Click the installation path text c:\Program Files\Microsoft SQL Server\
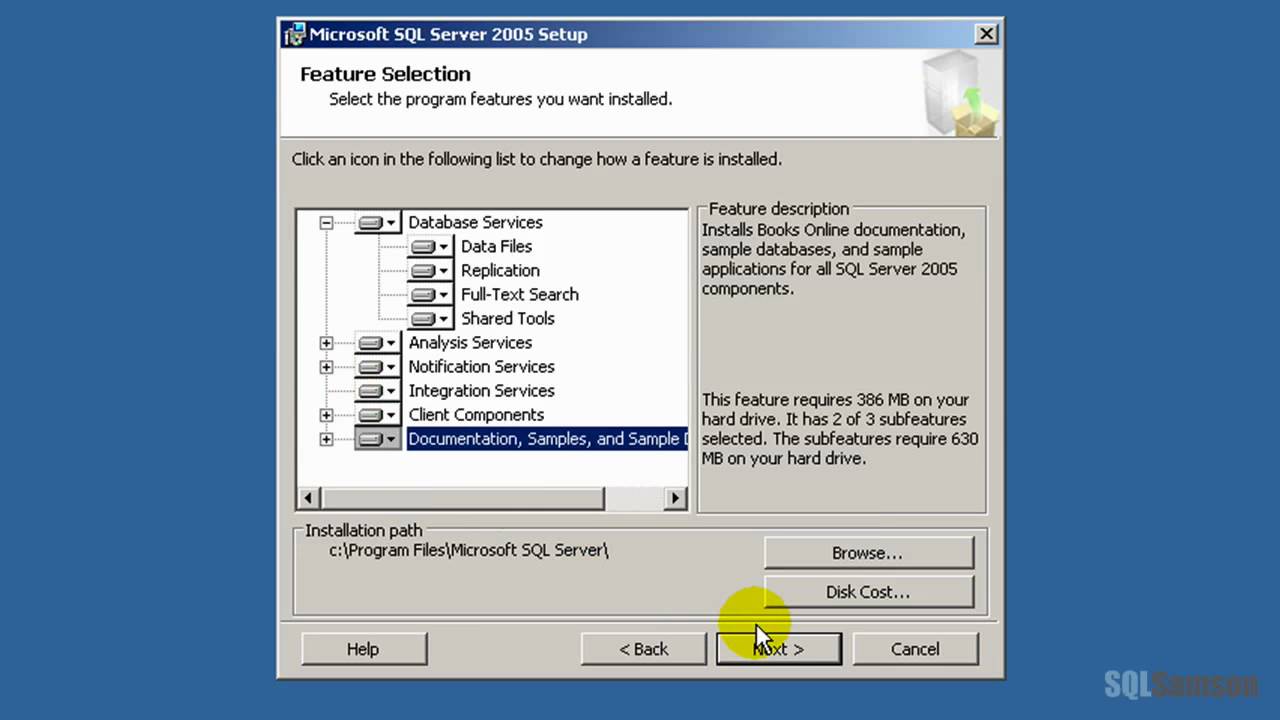The image size is (1280, 720). (x=469, y=550)
